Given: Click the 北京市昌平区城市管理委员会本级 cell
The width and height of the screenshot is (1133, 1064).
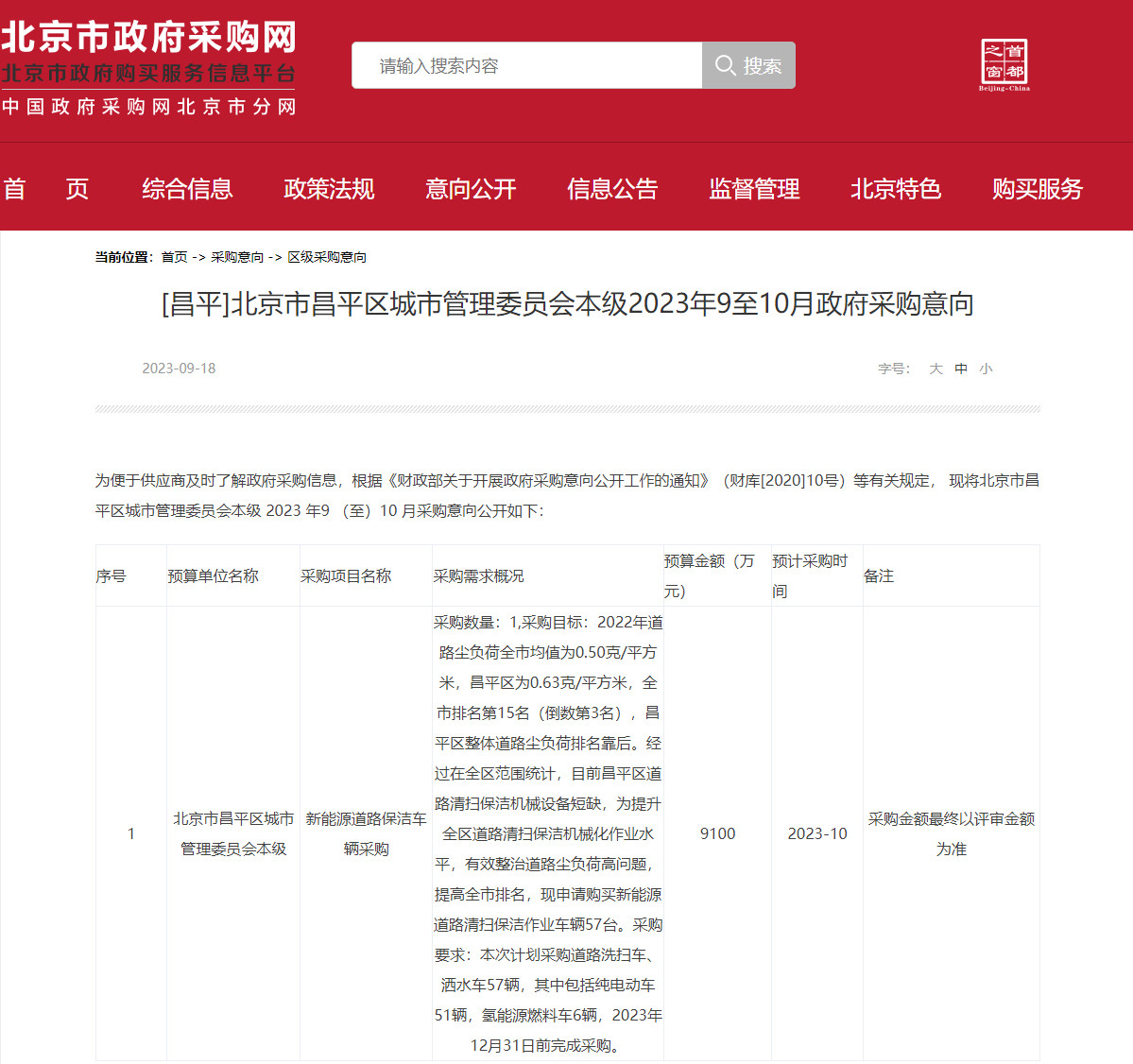Looking at the screenshot, I should pos(233,833).
